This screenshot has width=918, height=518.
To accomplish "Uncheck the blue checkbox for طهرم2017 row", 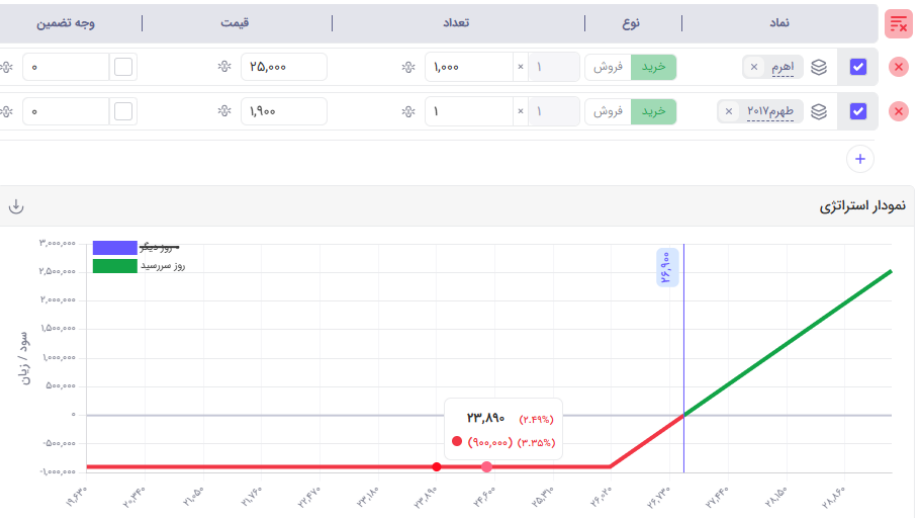I will click(x=858, y=111).
